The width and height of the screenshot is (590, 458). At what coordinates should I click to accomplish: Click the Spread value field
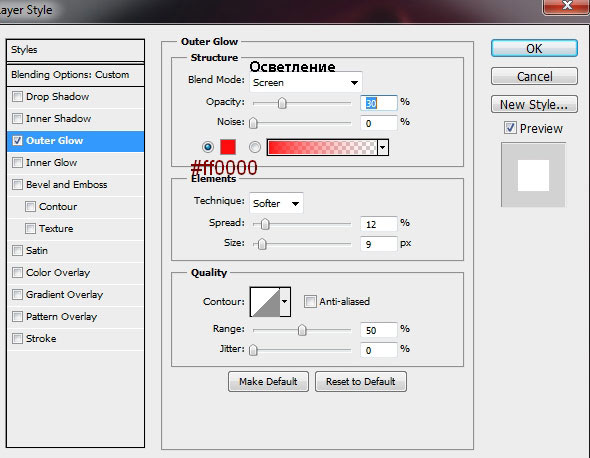click(379, 224)
